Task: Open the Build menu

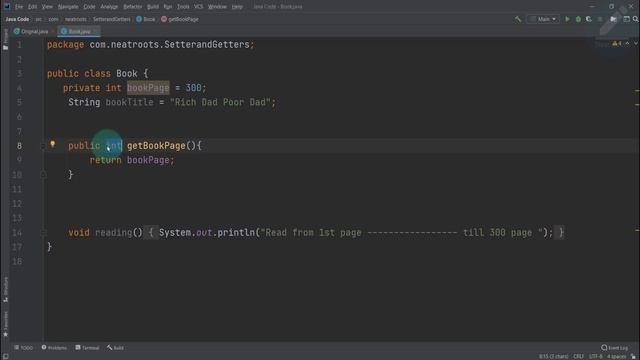Action: [x=153, y=7]
